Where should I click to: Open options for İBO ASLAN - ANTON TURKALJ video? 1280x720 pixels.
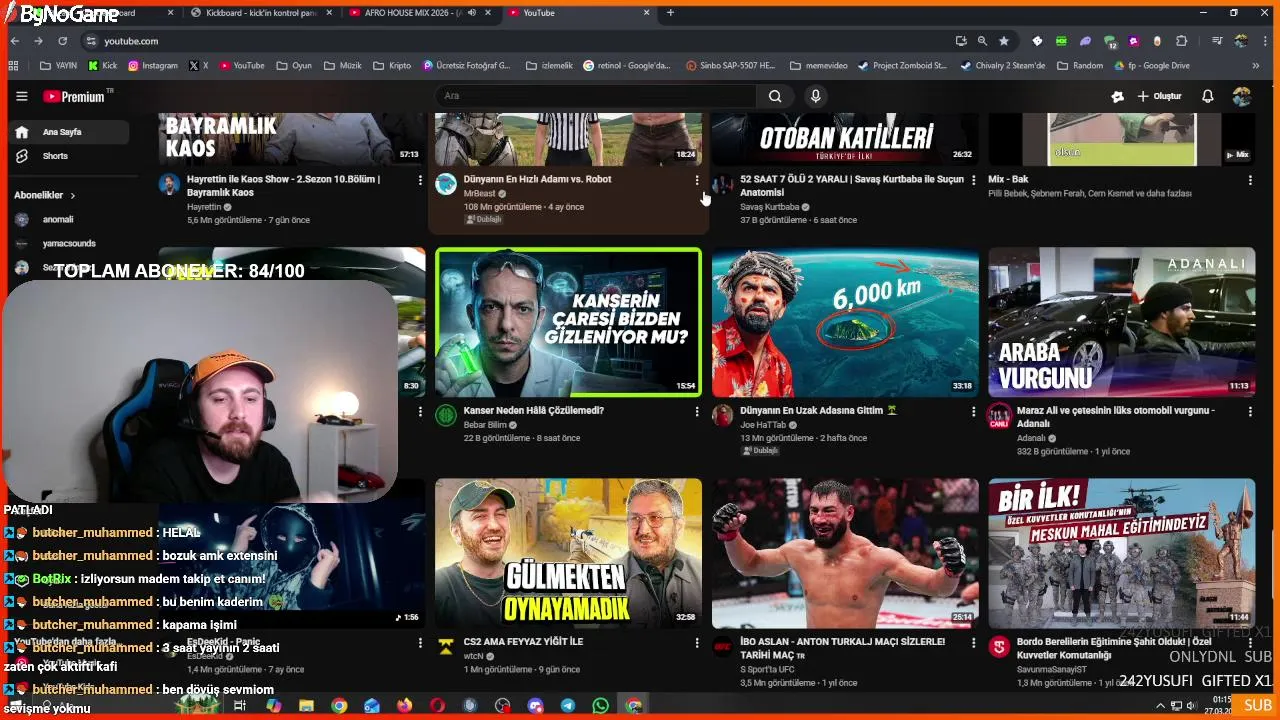[973, 642]
